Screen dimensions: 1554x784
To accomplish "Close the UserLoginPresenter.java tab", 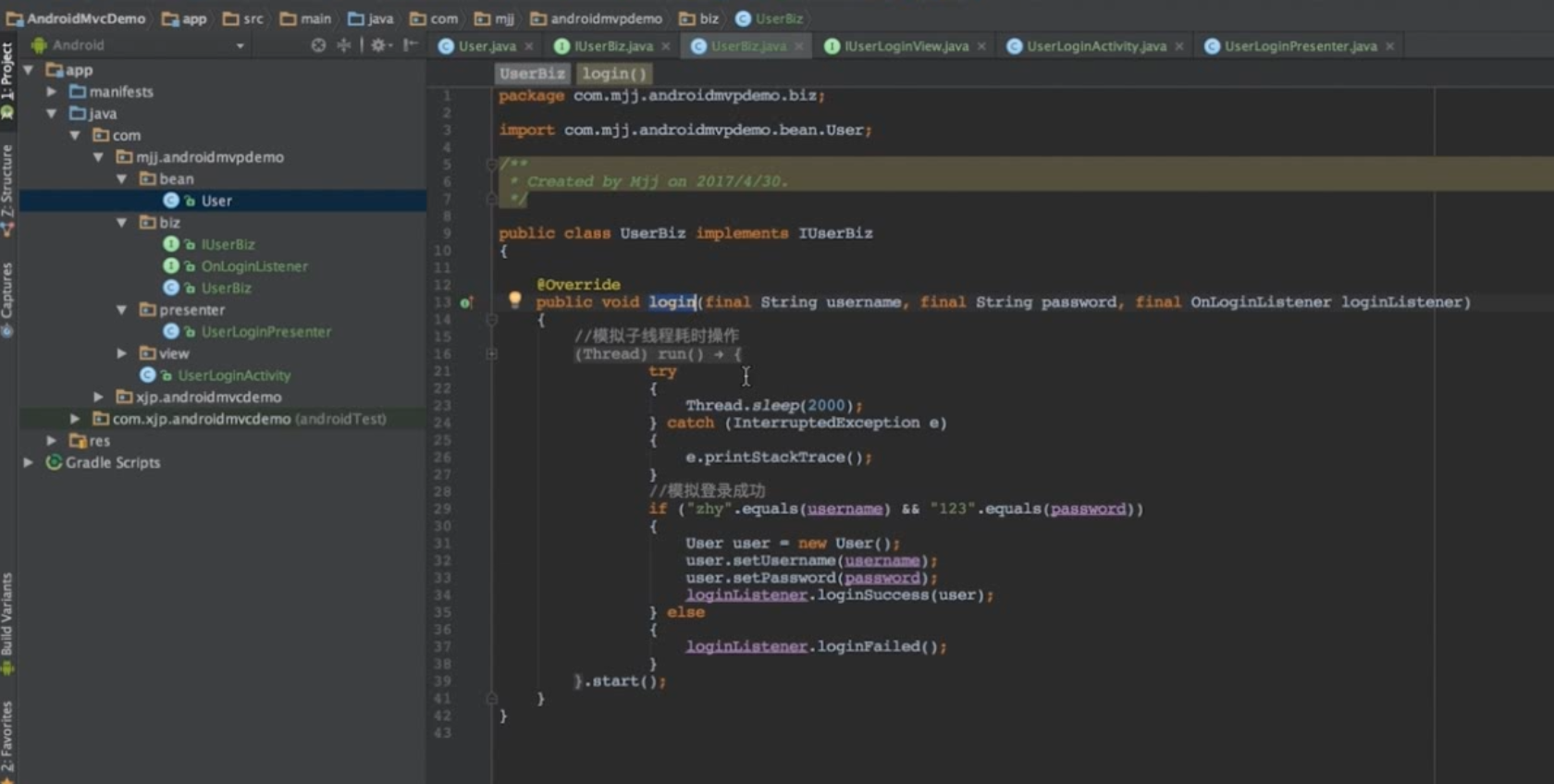I will pos(1389,46).
